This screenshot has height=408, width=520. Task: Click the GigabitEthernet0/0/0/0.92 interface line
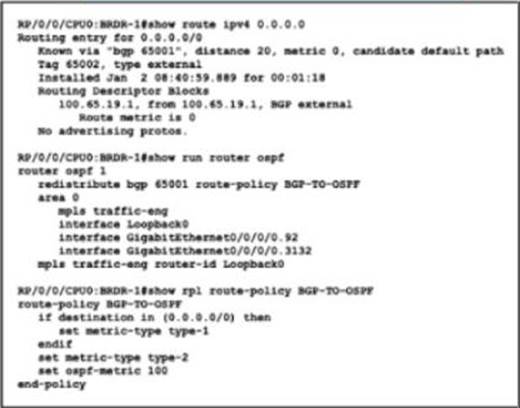tap(178, 238)
